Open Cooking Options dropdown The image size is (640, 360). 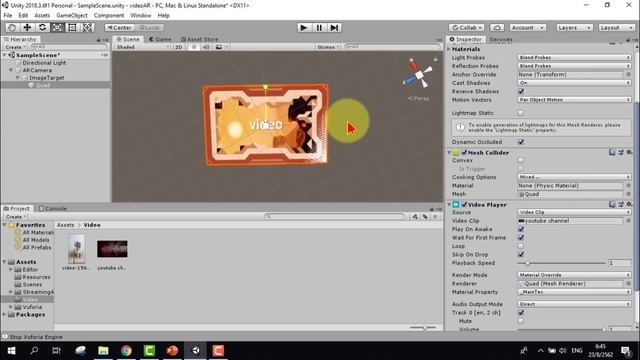tap(574, 177)
